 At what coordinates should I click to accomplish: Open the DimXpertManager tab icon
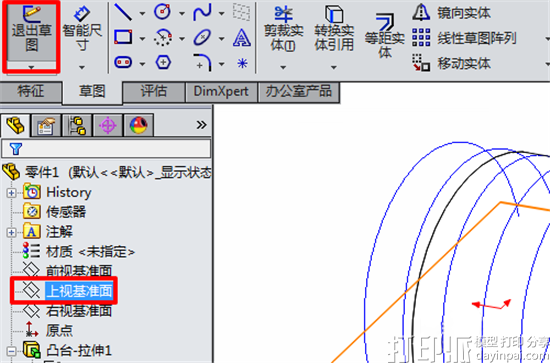[x=108, y=125]
